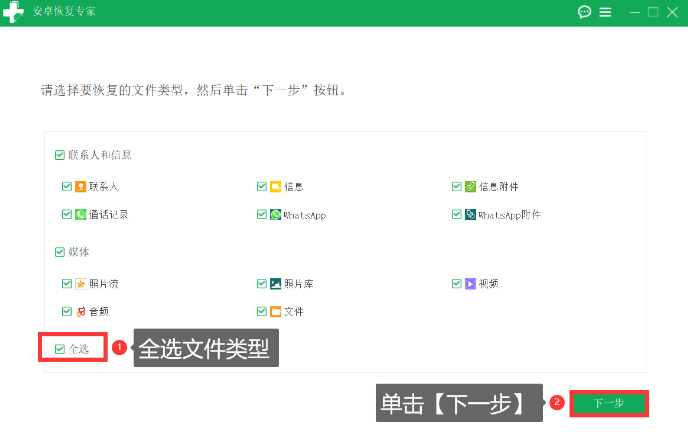Click the 下一步 next button
688x436 pixels.
click(609, 403)
